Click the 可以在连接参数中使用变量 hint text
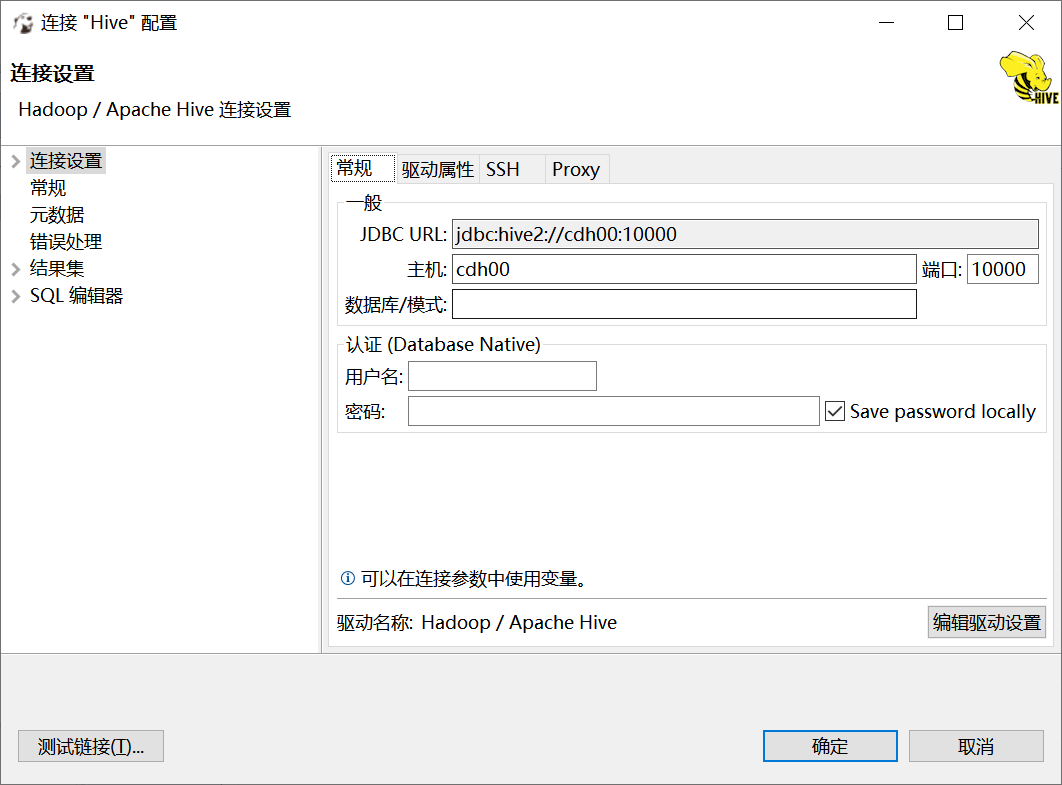Viewport: 1062px width, 785px height. pos(473,578)
